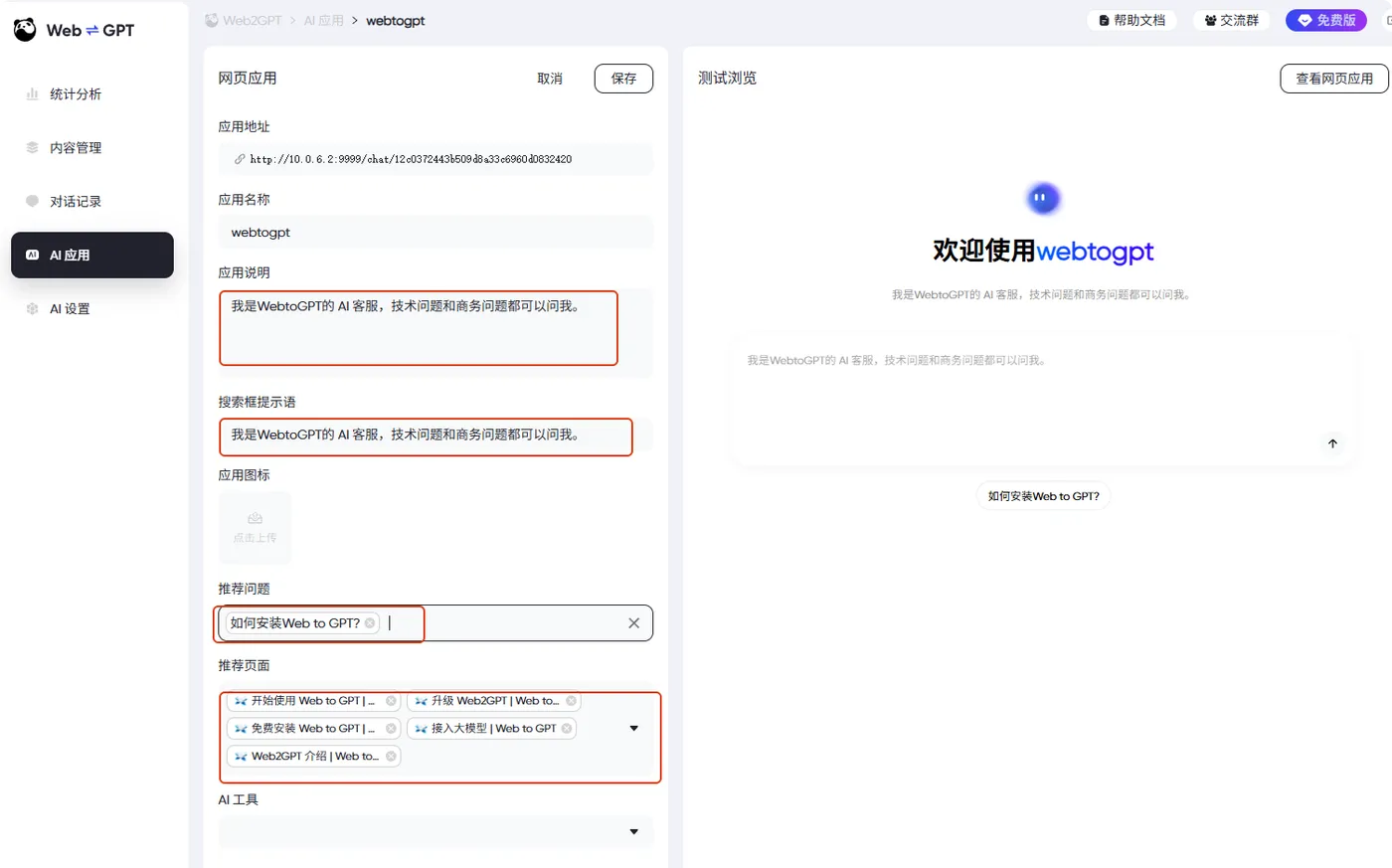Image resolution: width=1392 pixels, height=868 pixels.
Task: Go to Web2GPT breadcrumb
Action: point(253,21)
